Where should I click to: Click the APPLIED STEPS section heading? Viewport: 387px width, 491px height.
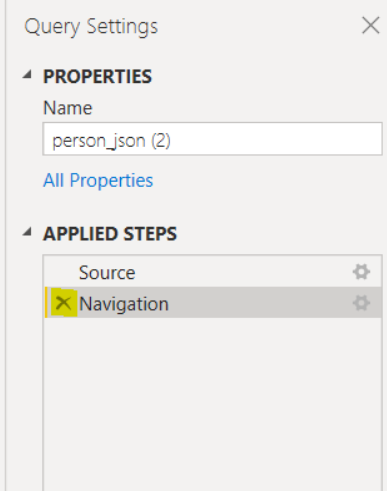pyautogui.click(x=110, y=234)
